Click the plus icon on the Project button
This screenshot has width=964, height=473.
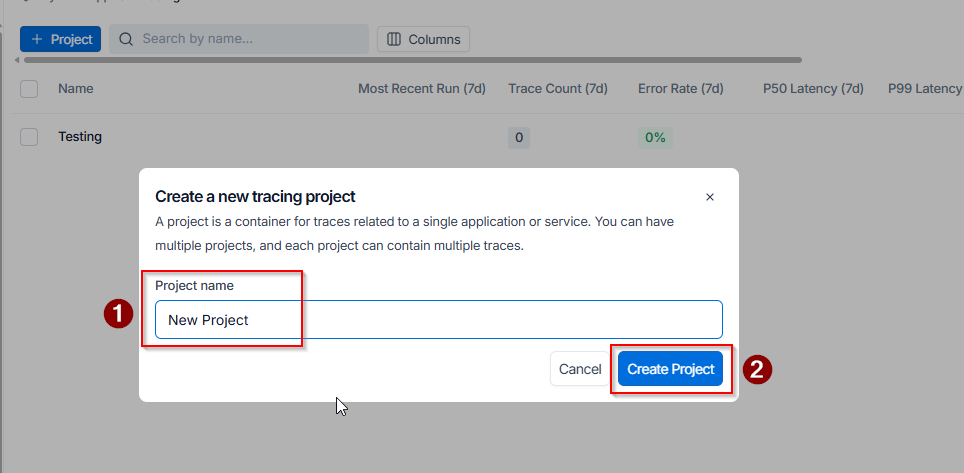[x=37, y=39]
